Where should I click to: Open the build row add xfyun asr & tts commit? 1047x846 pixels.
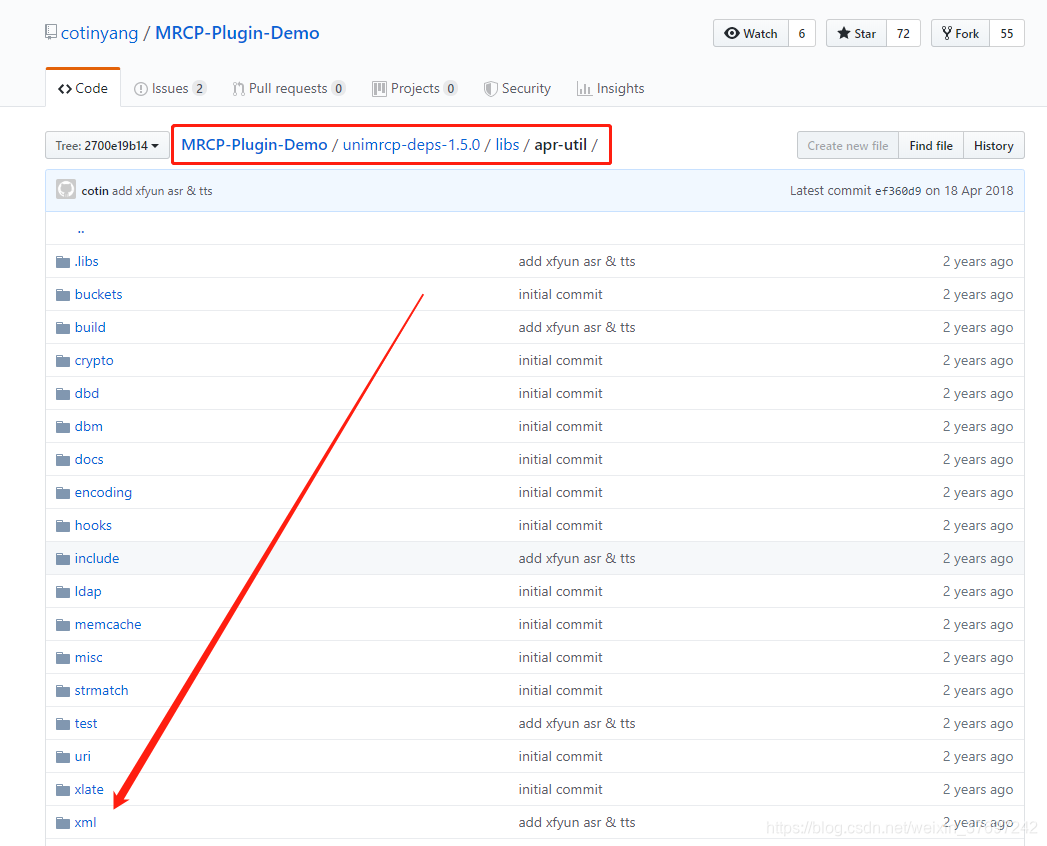click(577, 327)
